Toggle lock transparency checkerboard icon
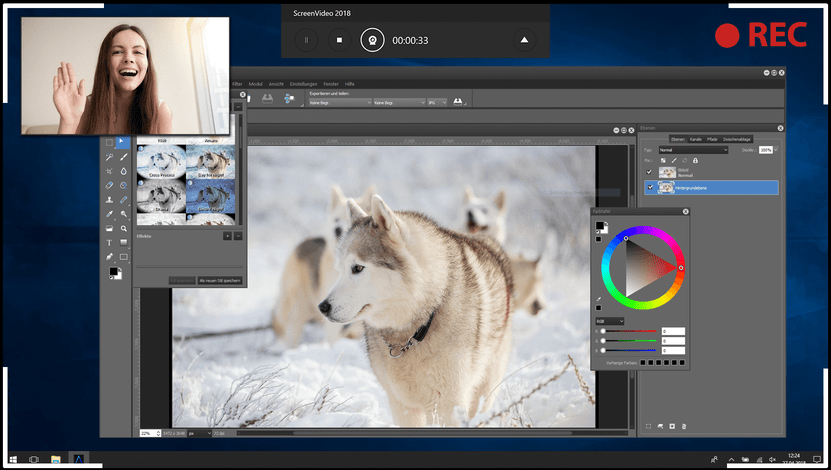The height and width of the screenshot is (470, 831). (x=663, y=160)
